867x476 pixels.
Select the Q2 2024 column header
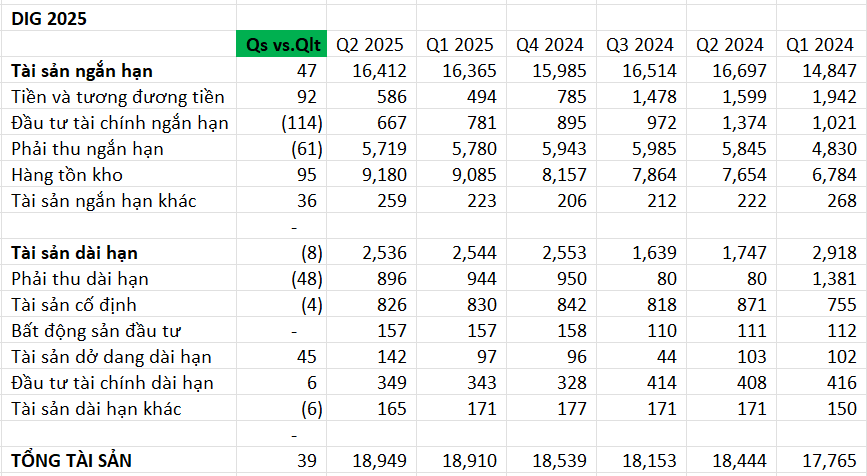(x=732, y=44)
